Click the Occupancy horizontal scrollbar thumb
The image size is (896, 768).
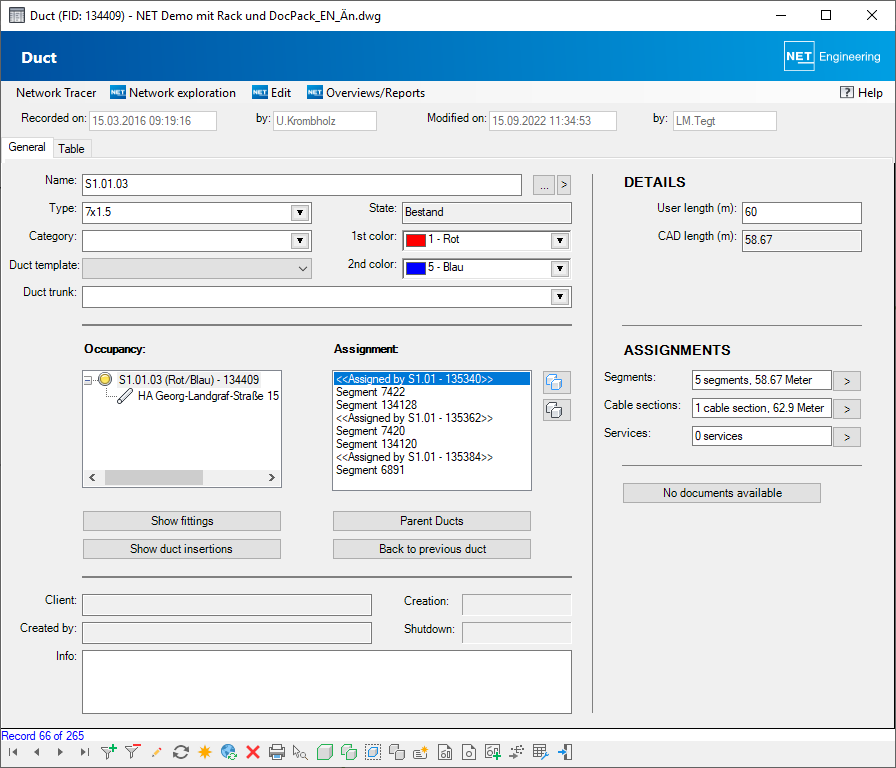[x=154, y=477]
